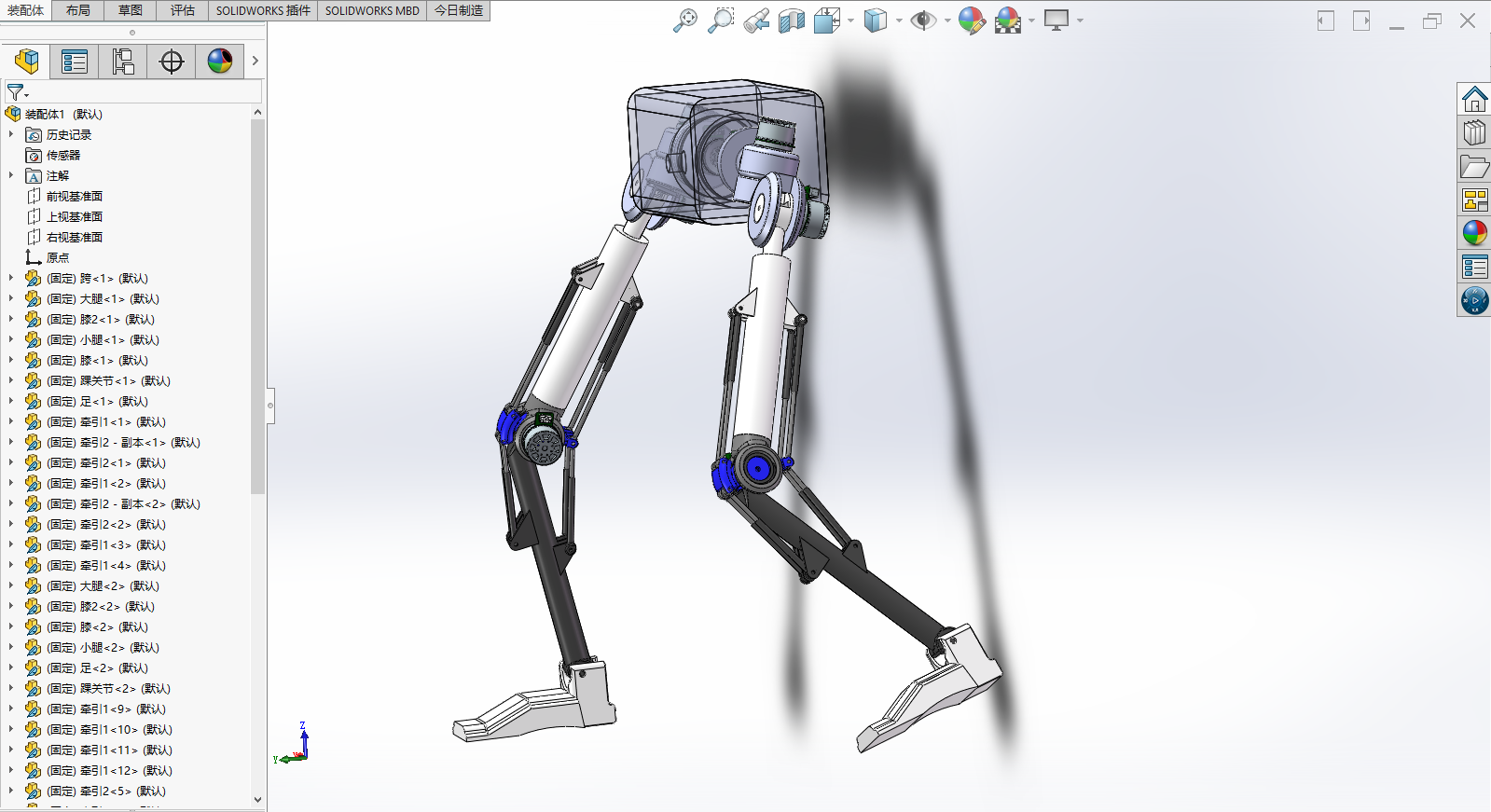Expand the 踝关节<1> component node

point(11,380)
